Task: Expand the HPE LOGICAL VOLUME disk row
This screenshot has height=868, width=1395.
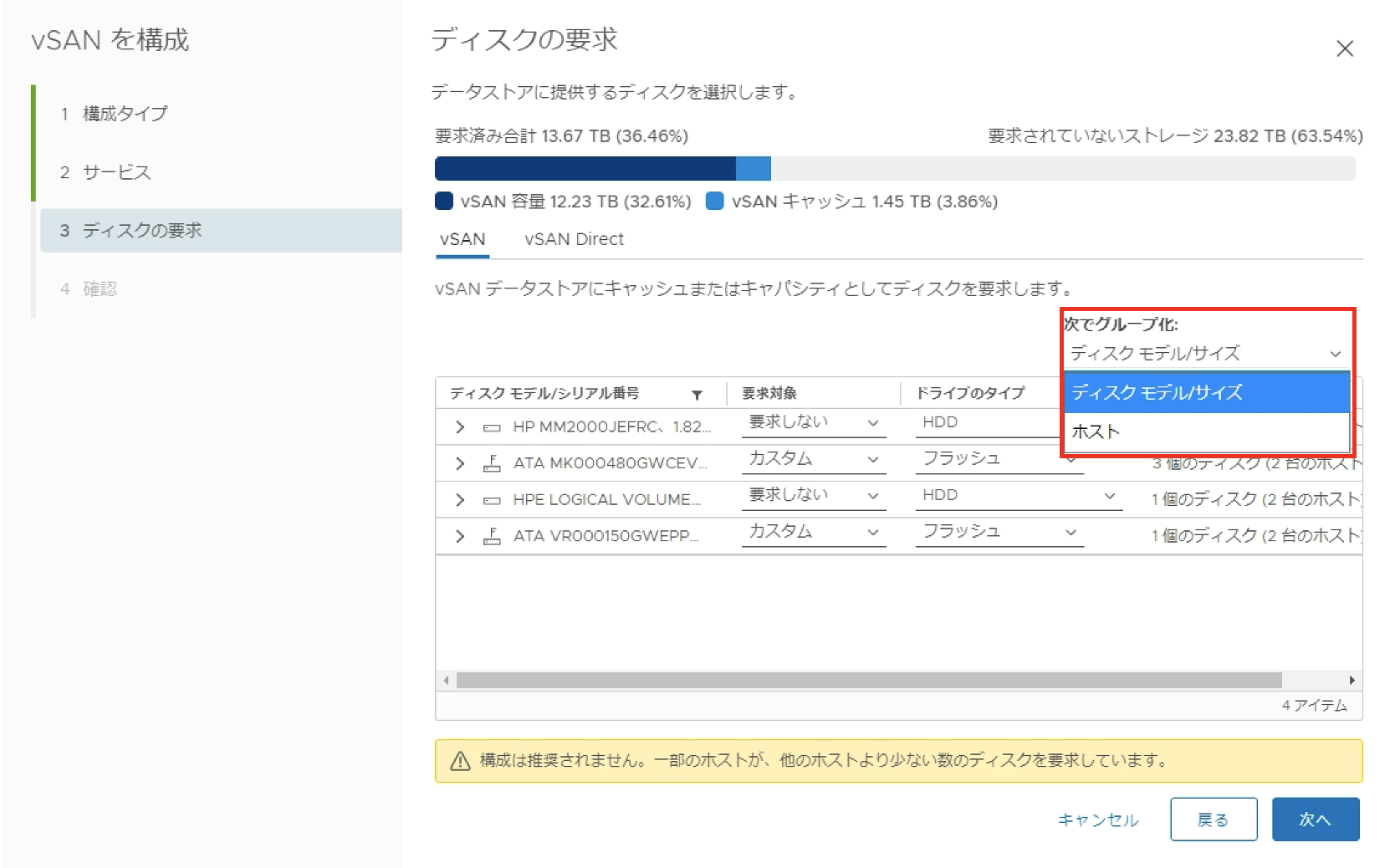Action: coord(459,500)
